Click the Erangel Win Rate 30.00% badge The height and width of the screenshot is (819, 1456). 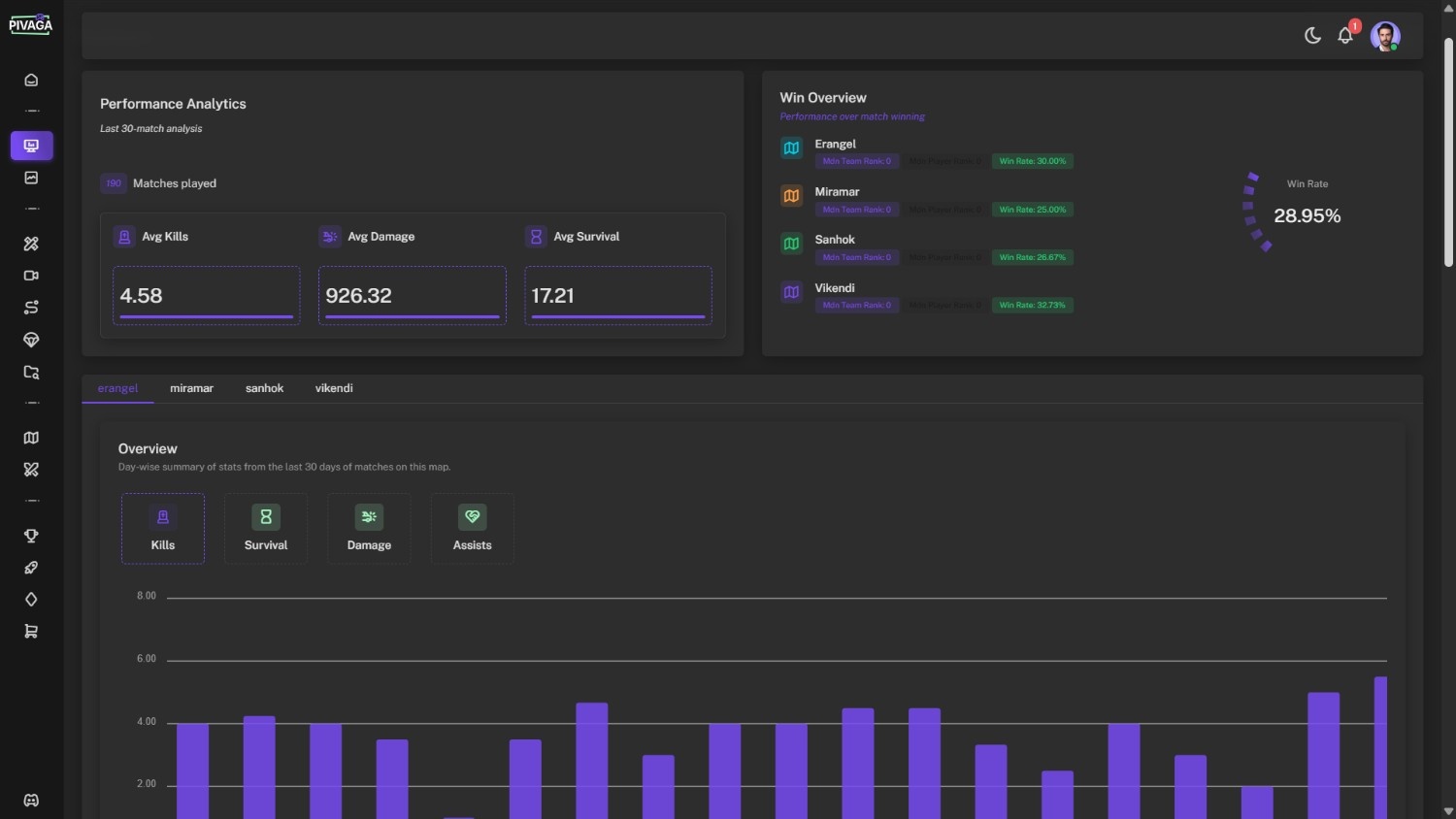coord(1032,161)
